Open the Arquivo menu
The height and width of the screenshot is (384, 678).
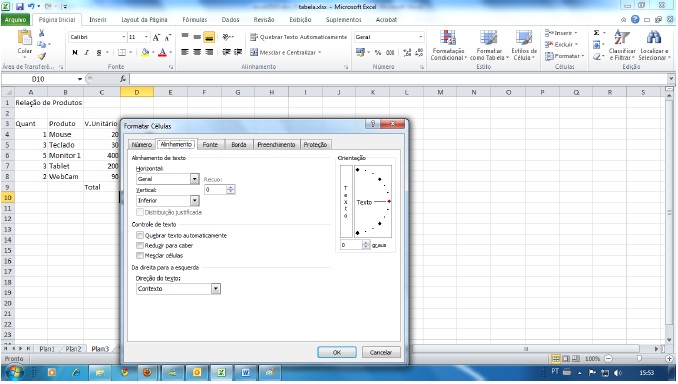click(x=16, y=20)
